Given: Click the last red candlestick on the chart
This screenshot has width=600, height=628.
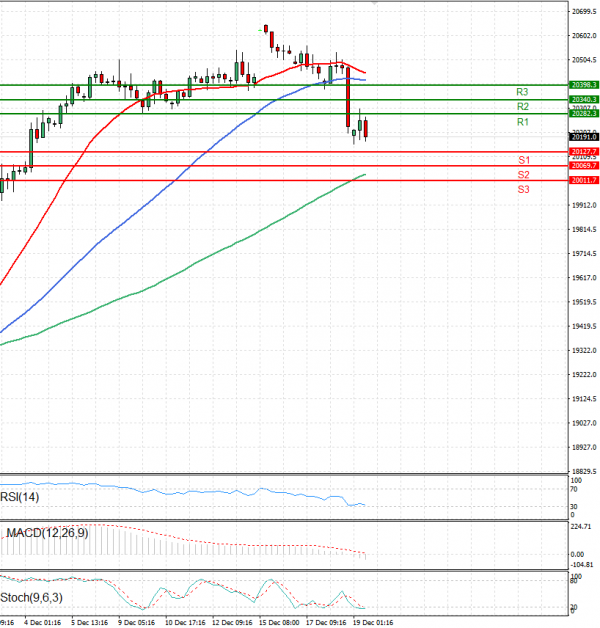Looking at the screenshot, I should click(366, 129).
